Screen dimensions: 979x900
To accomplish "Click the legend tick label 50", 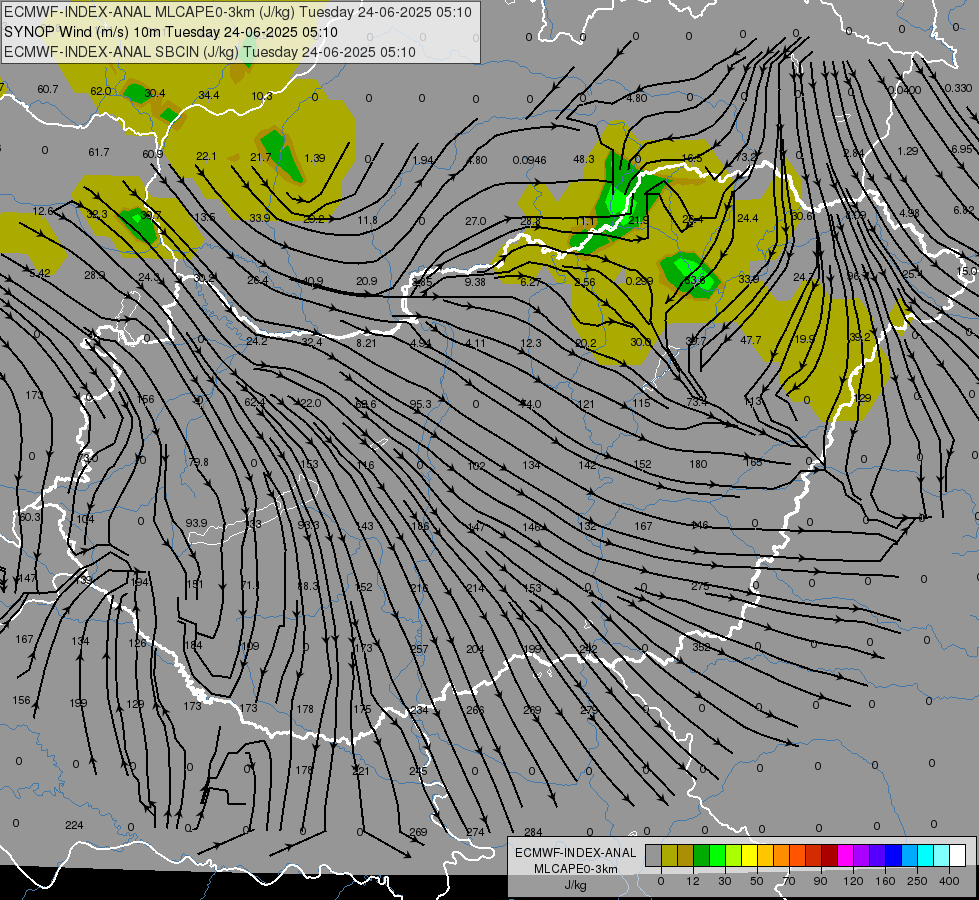I will tap(756, 881).
